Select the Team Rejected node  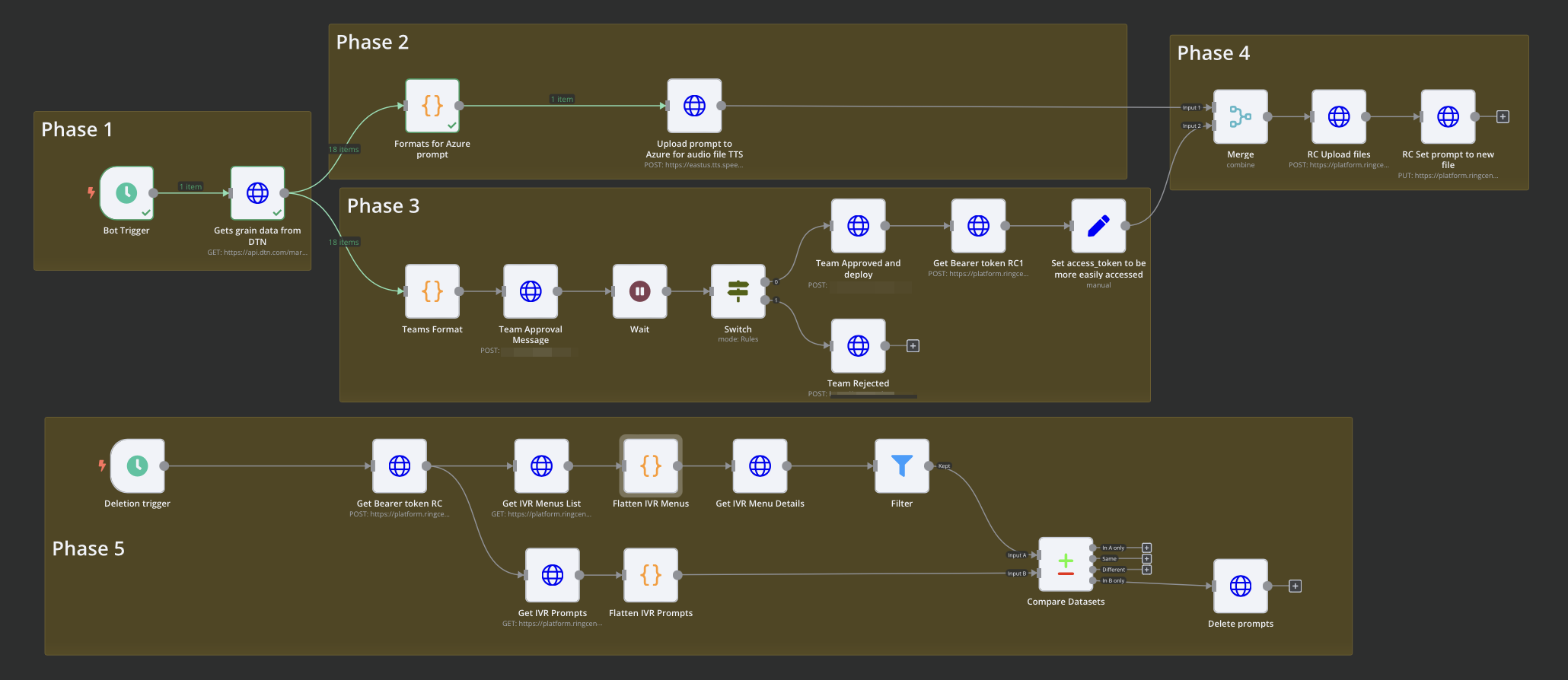point(859,346)
